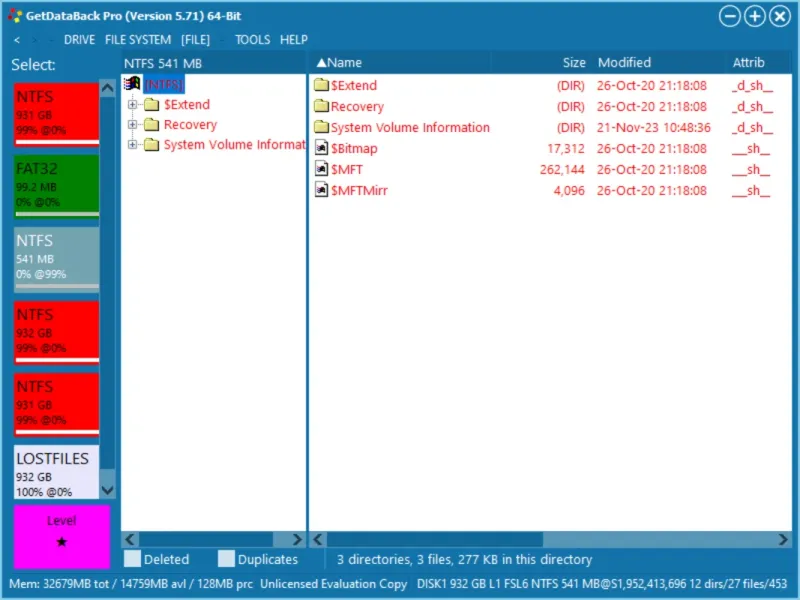Click the file list horizontal scrollbar thumb
Screen dimensions: 800x600
[435, 539]
